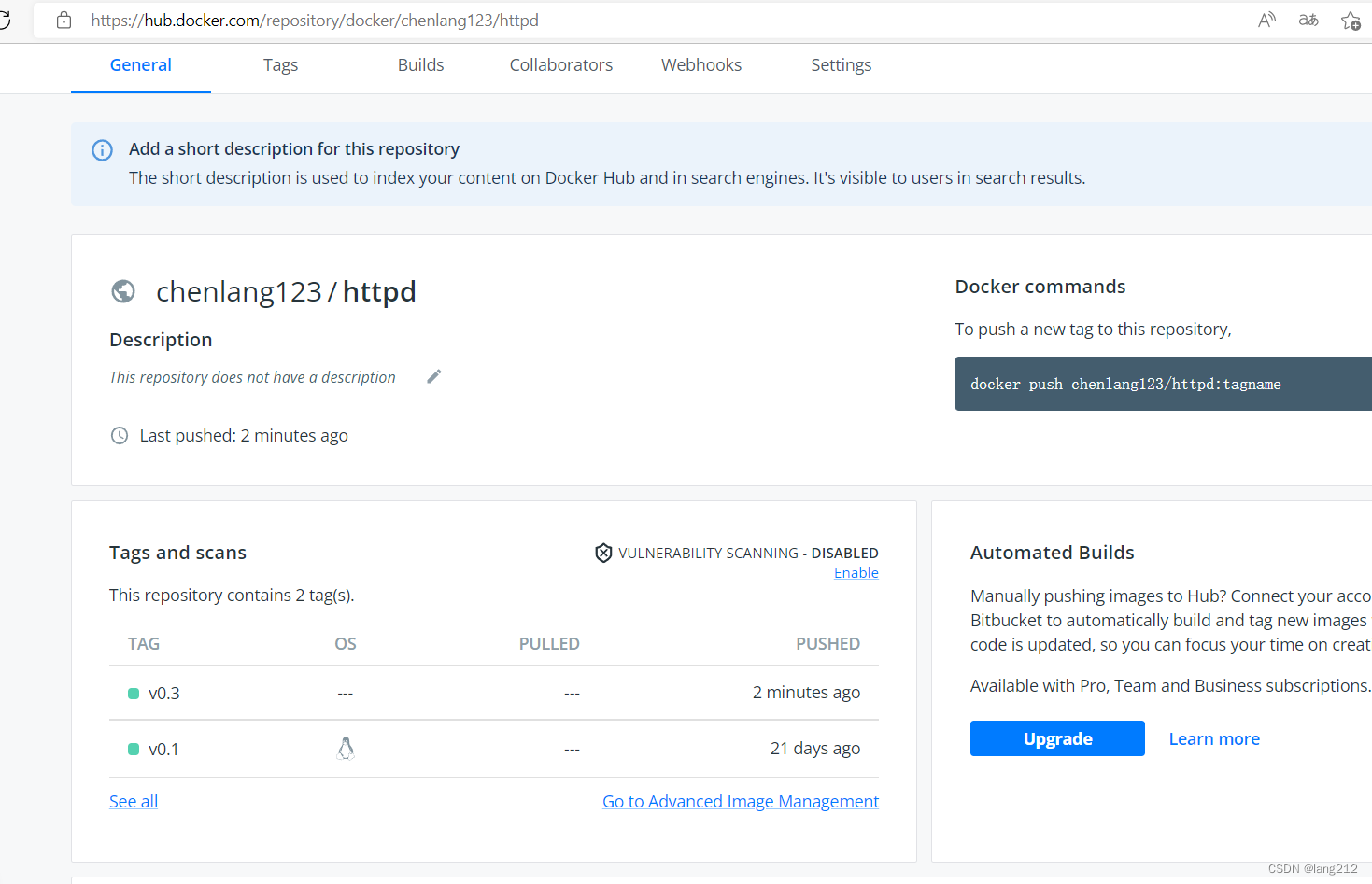Open the read aloud icon
This screenshot has height=884, width=1372.
click(1266, 20)
